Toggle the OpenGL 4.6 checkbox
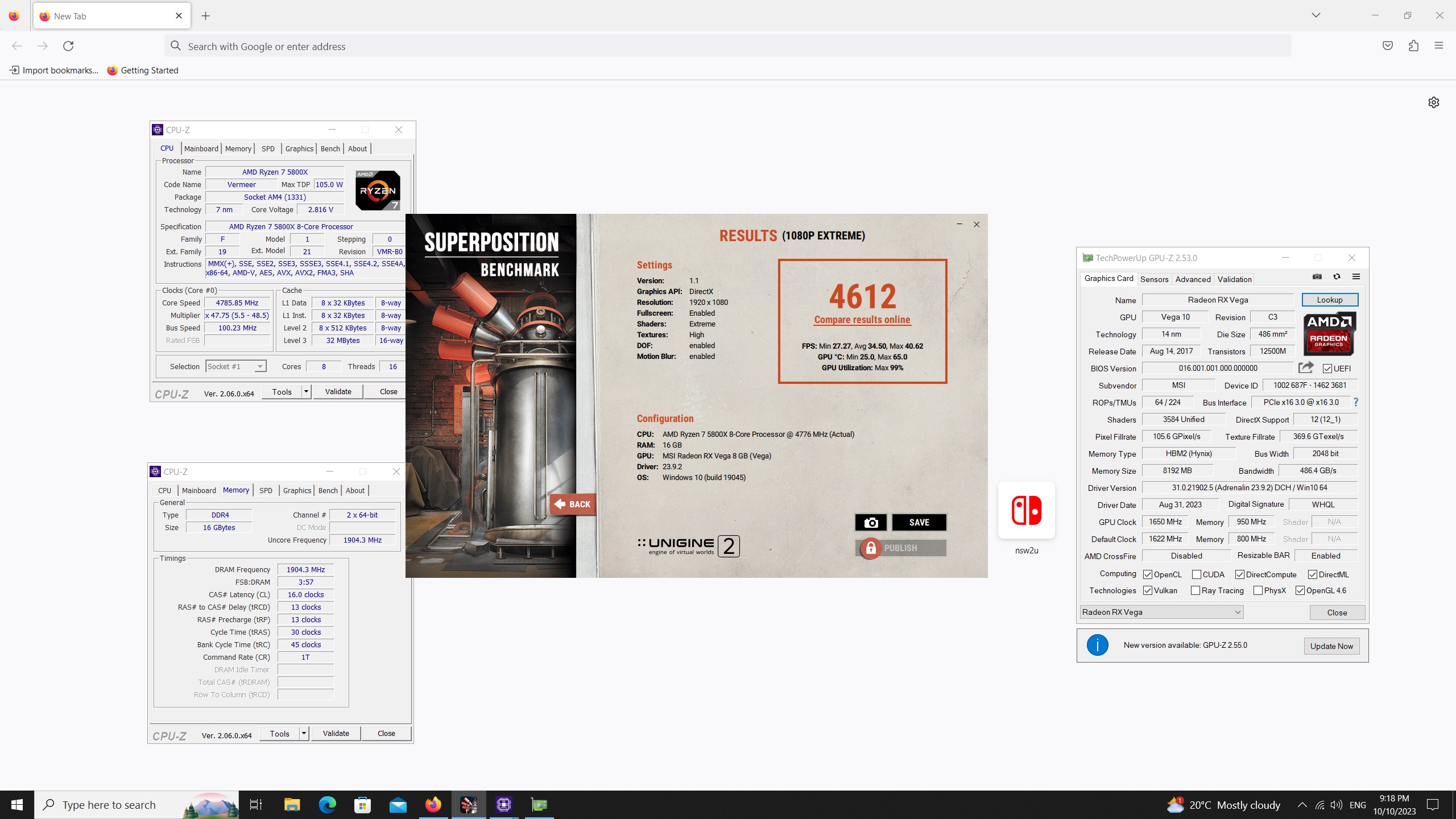Image resolution: width=1456 pixels, height=819 pixels. [x=1300, y=590]
